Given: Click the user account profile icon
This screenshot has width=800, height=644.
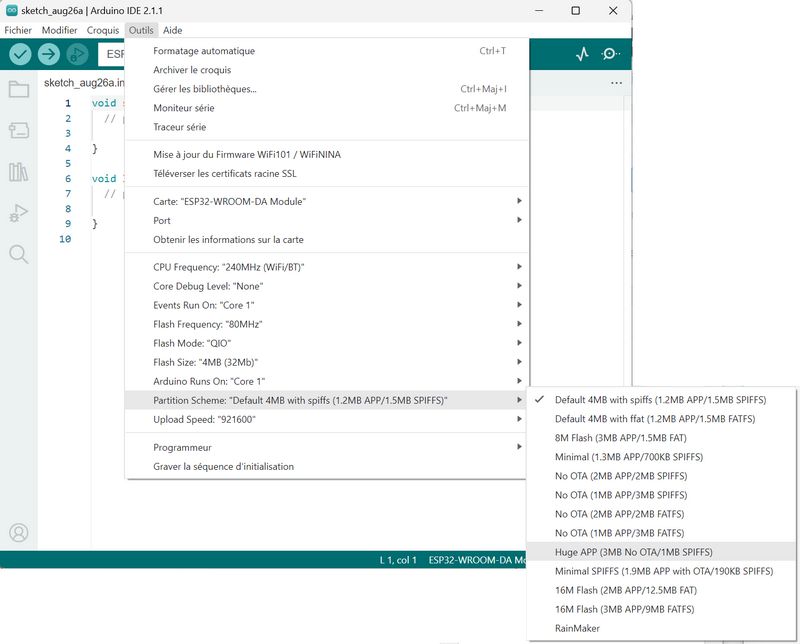Looking at the screenshot, I should click(19, 532).
